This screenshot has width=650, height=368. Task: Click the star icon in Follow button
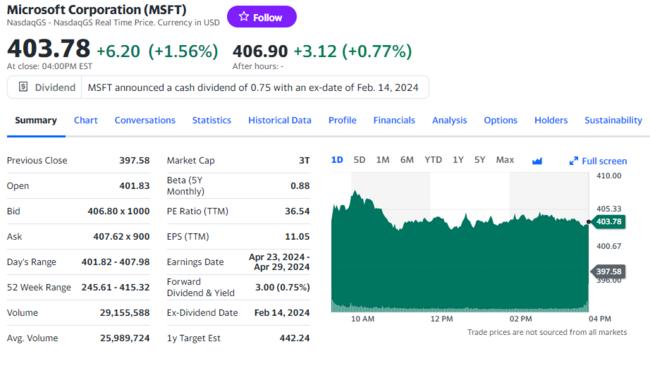244,17
